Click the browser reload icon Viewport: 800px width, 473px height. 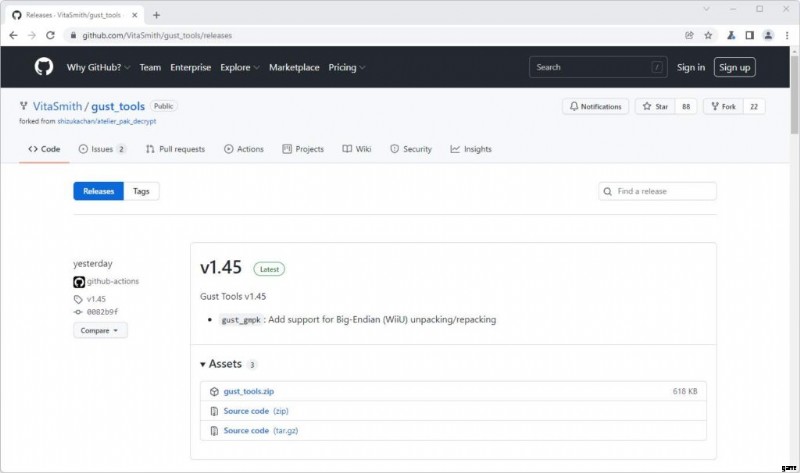50,35
